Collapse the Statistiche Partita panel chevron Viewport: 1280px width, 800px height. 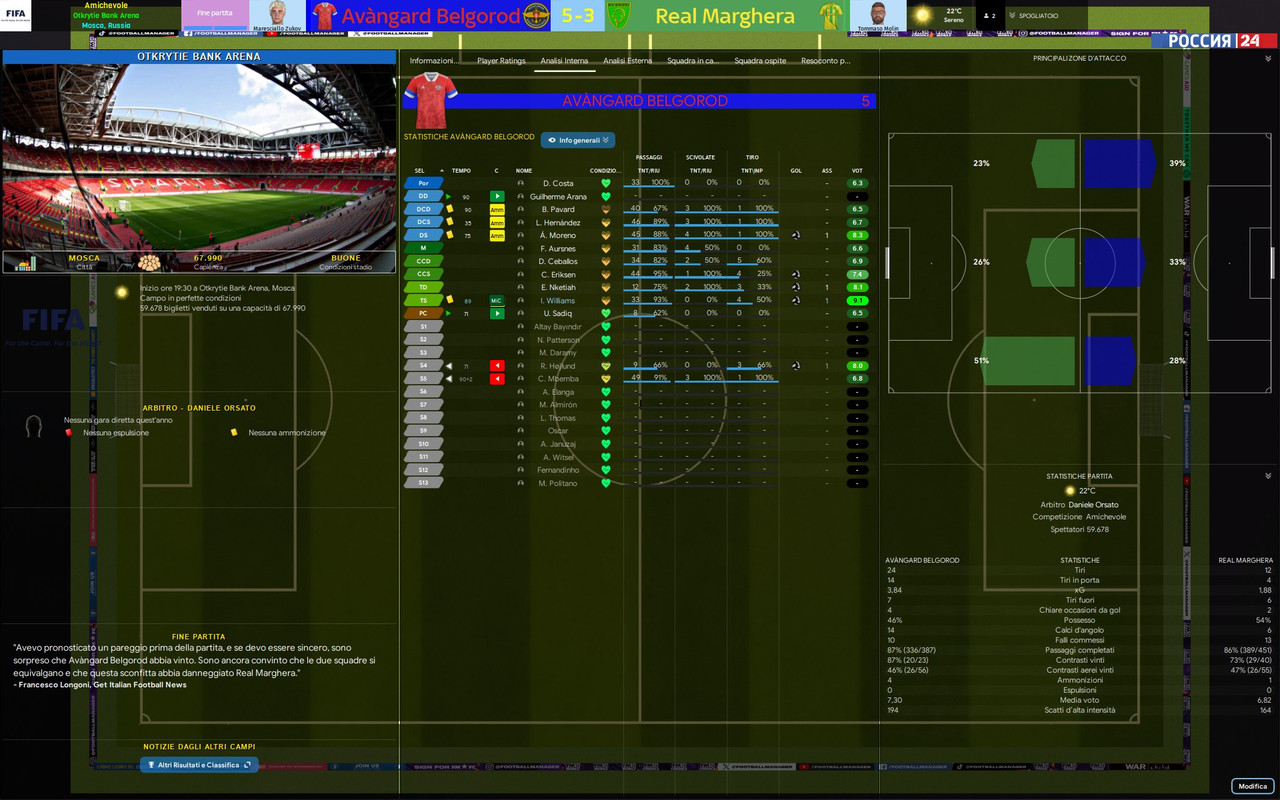pyautogui.click(x=1268, y=476)
